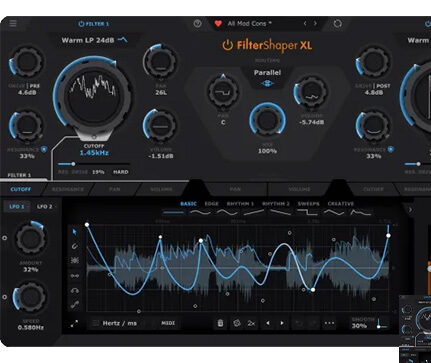
Task: Shift curve right with right triangle
Action: [282, 323]
